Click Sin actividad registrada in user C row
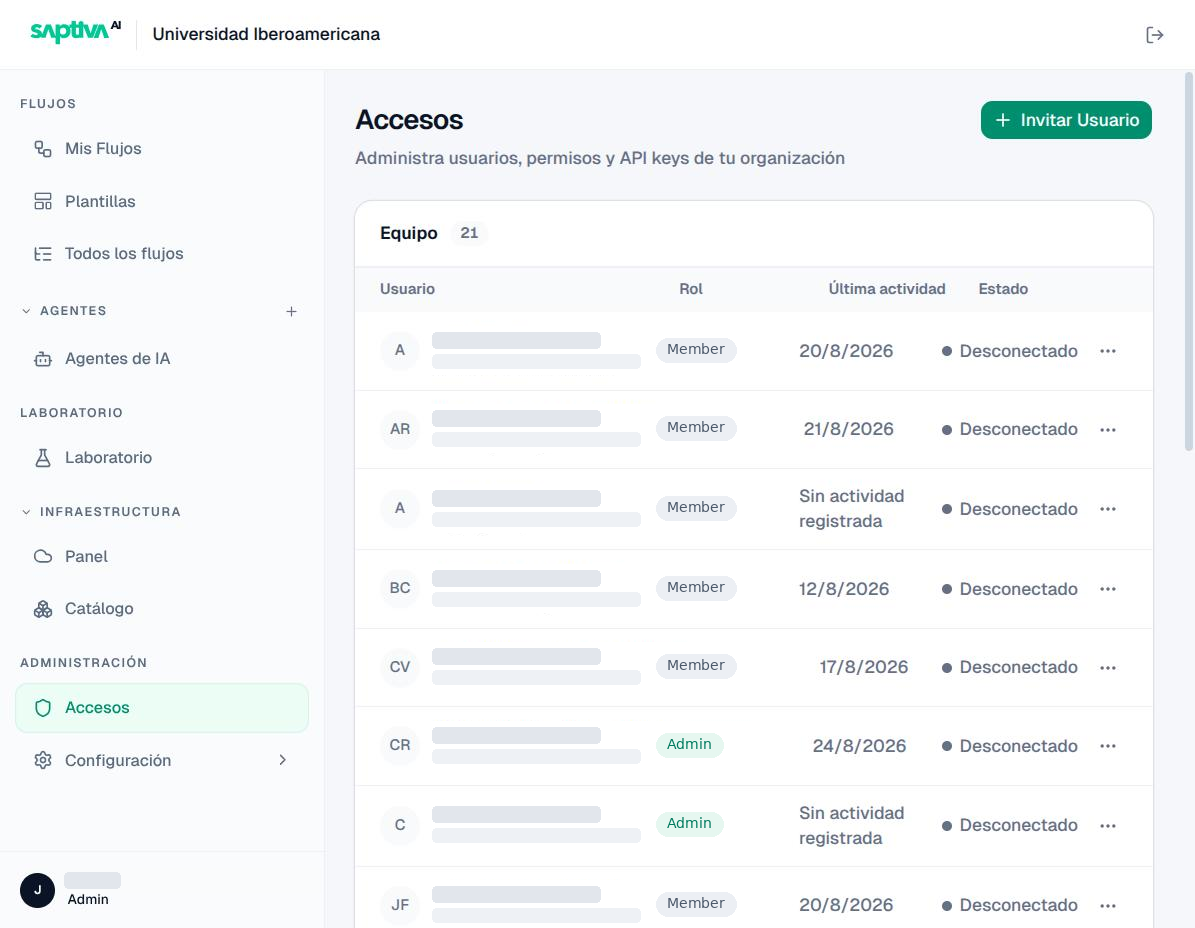This screenshot has width=1195, height=928. pos(851,825)
